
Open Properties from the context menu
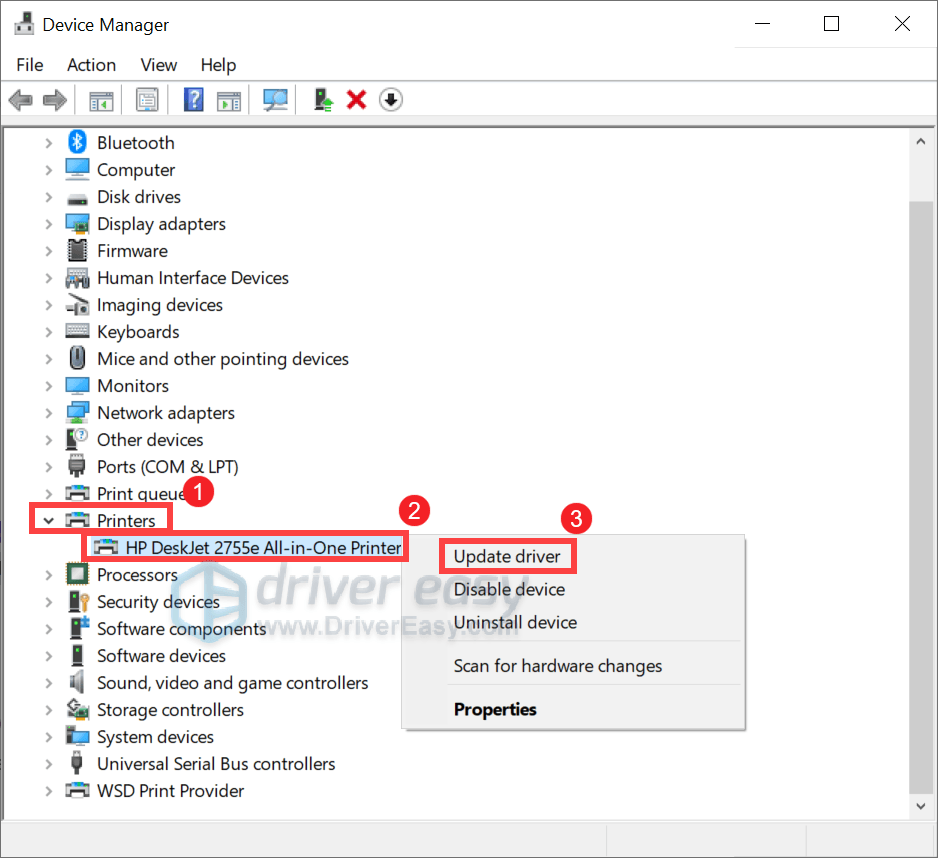pos(495,709)
